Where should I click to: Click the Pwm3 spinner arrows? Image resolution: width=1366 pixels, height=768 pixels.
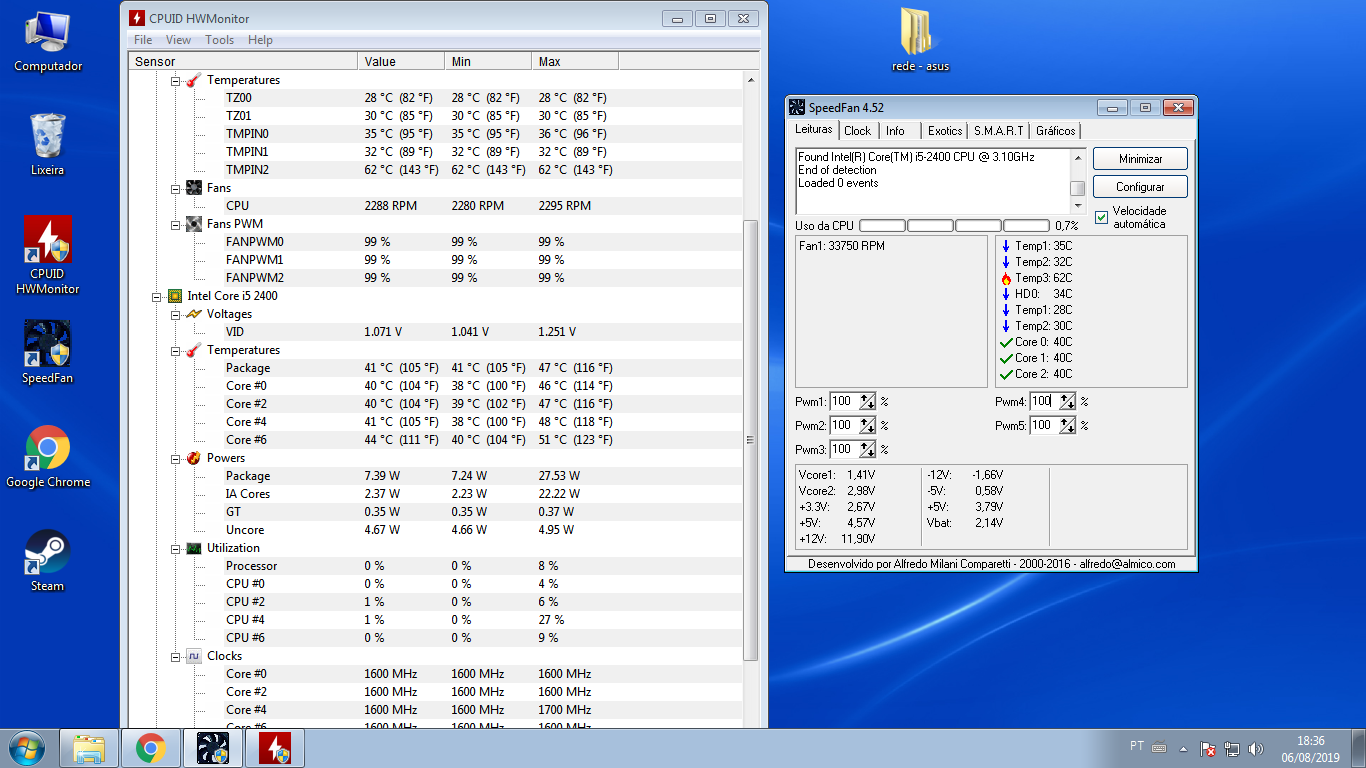pyautogui.click(x=867, y=450)
